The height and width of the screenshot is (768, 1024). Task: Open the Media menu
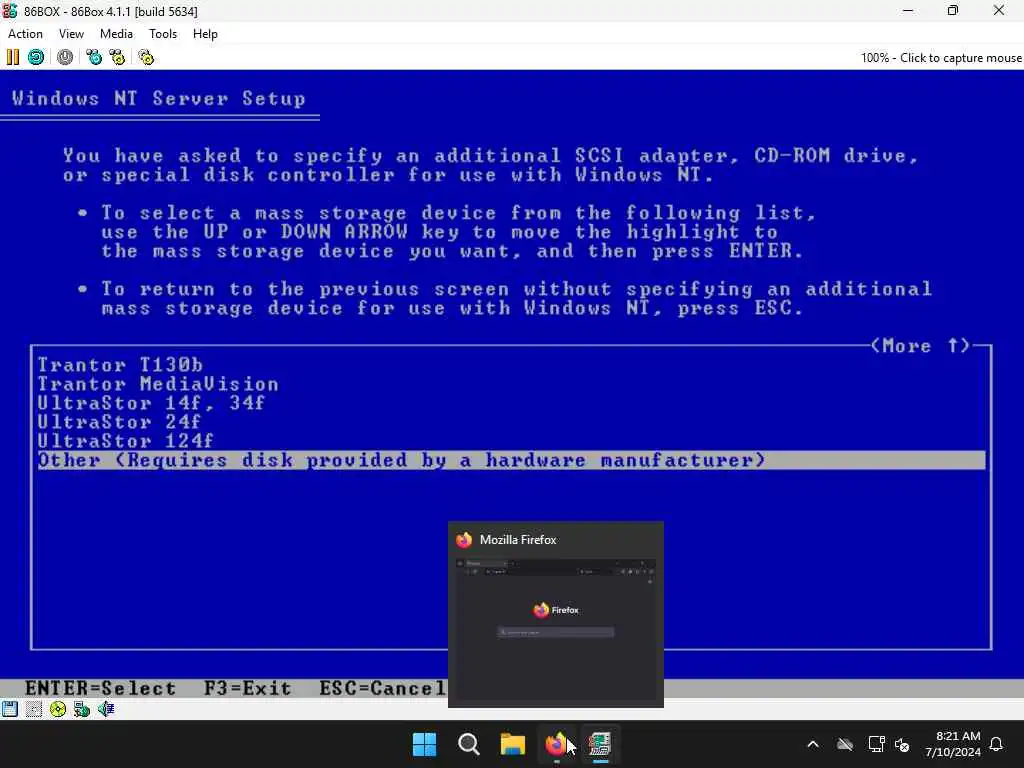click(x=116, y=34)
